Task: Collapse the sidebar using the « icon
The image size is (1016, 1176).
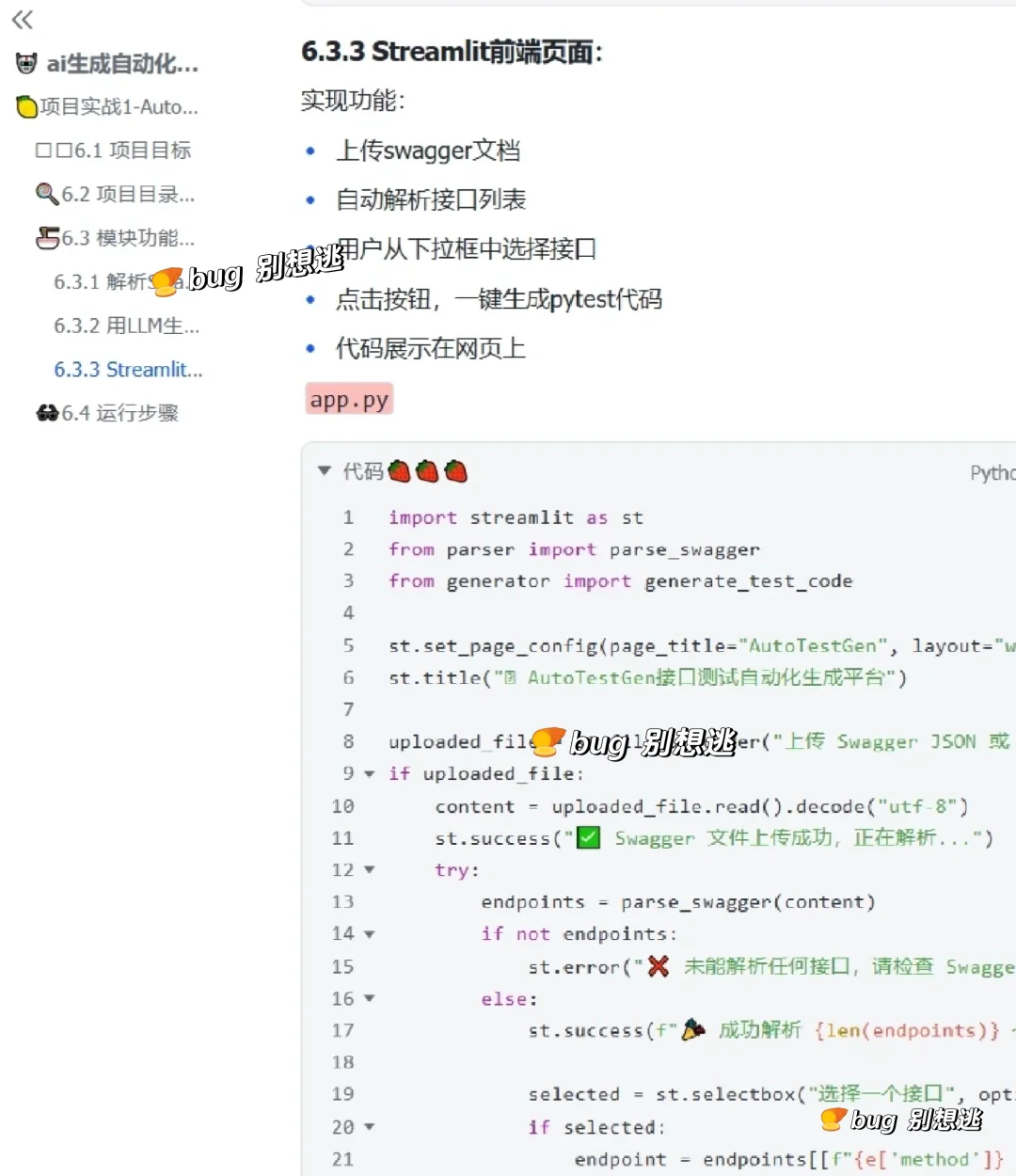Action: [x=23, y=19]
